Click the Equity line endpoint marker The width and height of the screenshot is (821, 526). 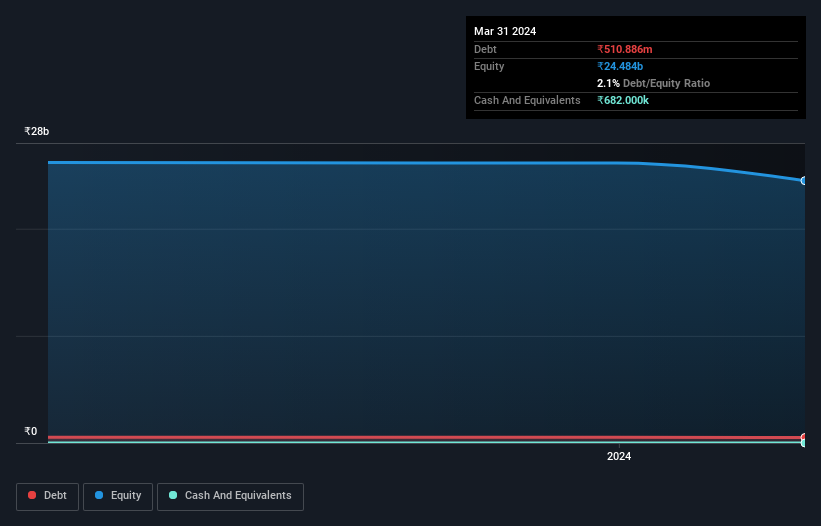click(x=804, y=181)
